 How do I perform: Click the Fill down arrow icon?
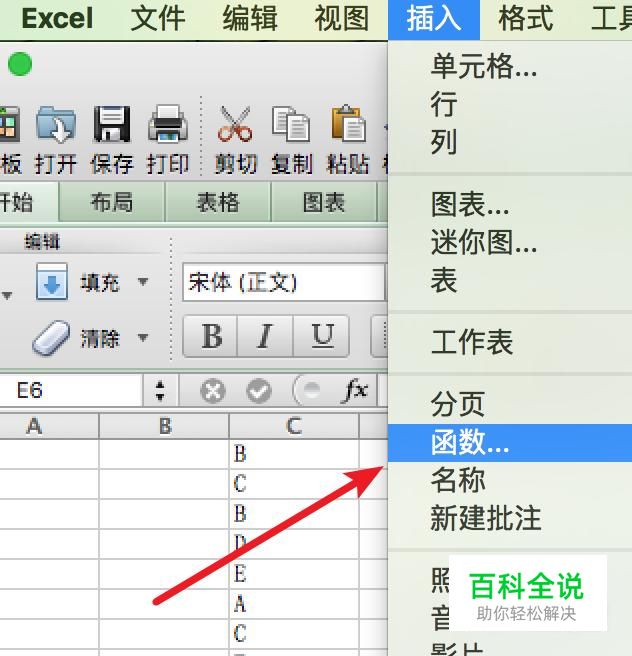[x=52, y=282]
